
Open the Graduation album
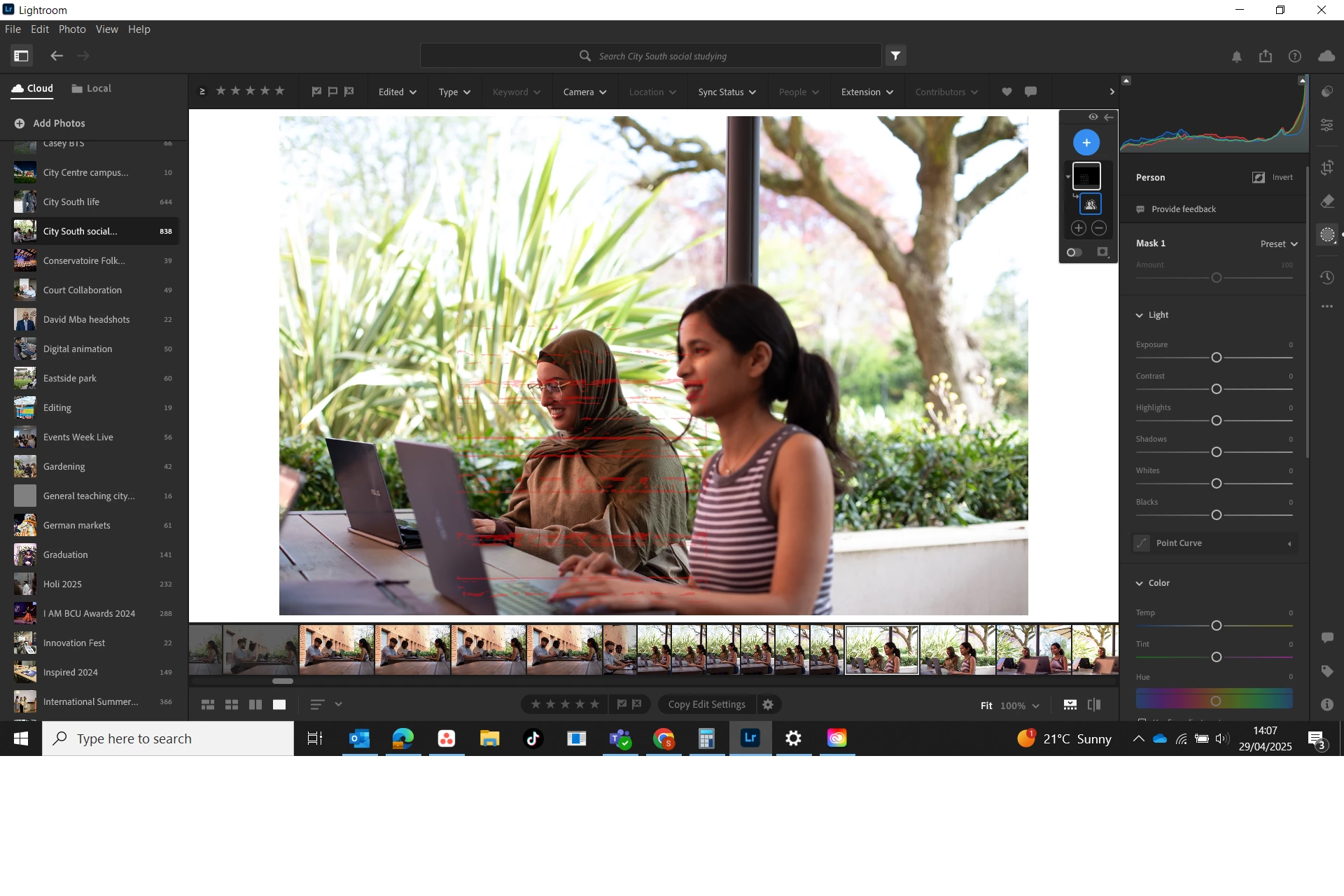click(66, 554)
